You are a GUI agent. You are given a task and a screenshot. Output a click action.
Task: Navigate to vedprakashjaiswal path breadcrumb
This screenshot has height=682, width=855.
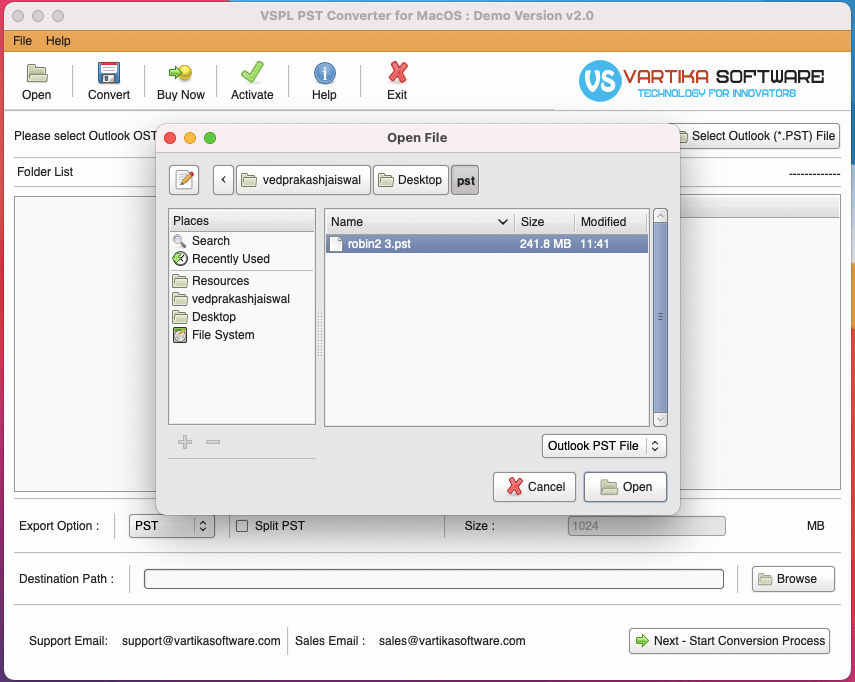click(x=303, y=180)
